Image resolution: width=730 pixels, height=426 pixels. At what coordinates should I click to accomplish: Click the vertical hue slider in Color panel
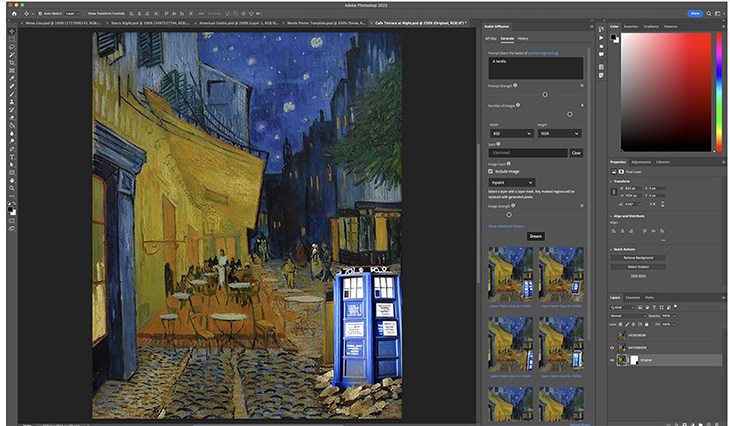(x=719, y=92)
